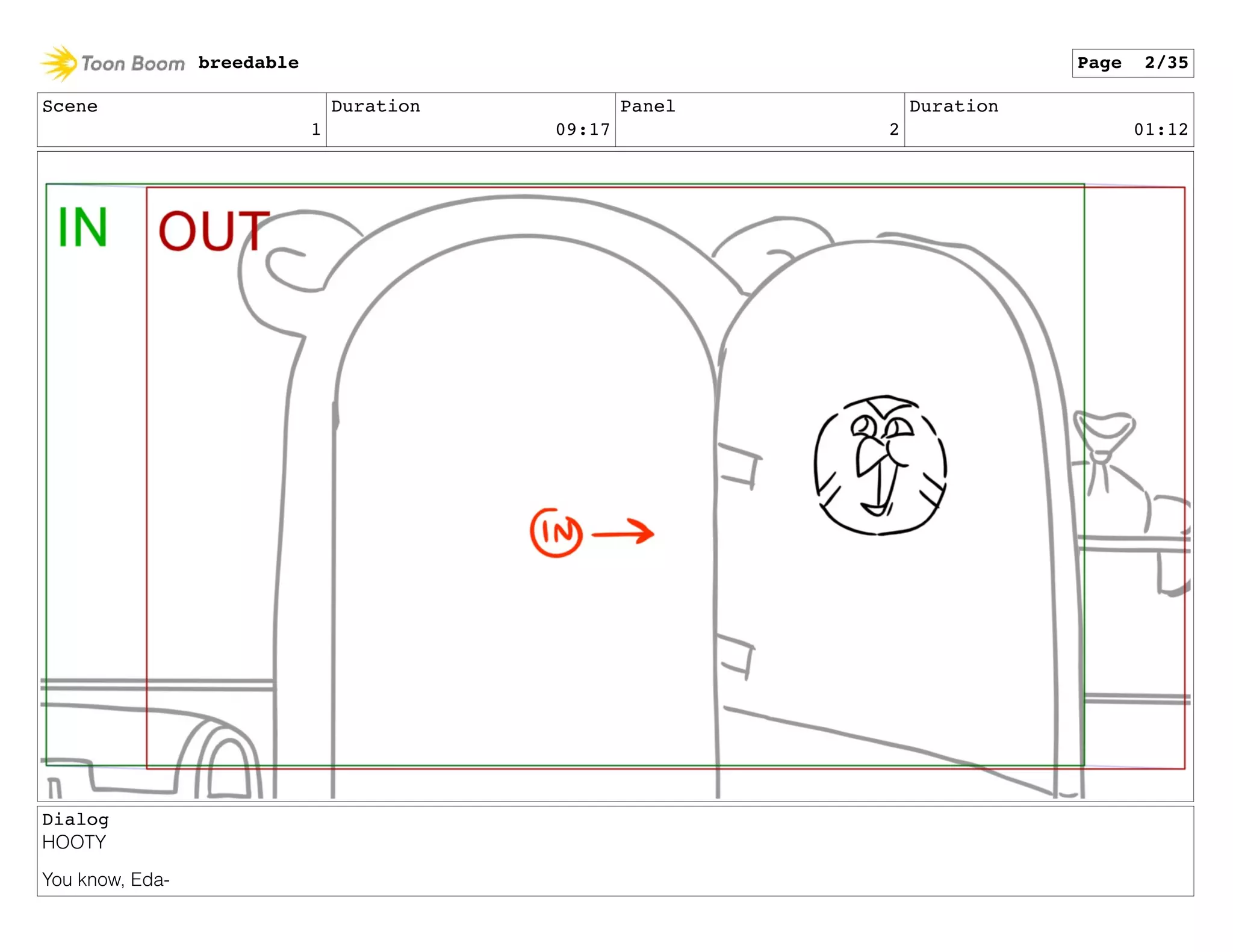
Task: Click the Dialog heading label
Action: click(x=75, y=820)
